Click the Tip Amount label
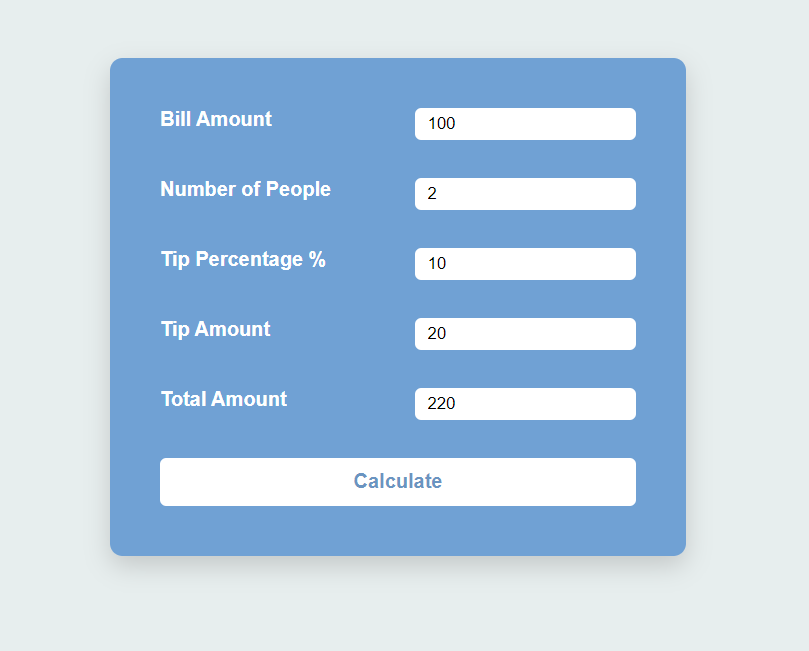Screen dimensions: 809x651 point(214,329)
